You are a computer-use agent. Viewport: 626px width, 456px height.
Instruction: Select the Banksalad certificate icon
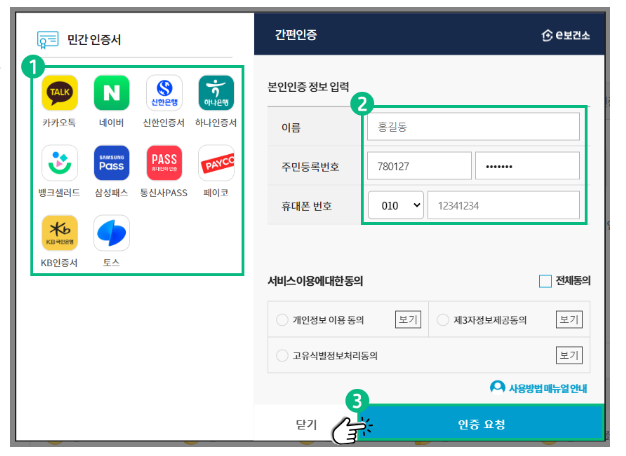59,163
